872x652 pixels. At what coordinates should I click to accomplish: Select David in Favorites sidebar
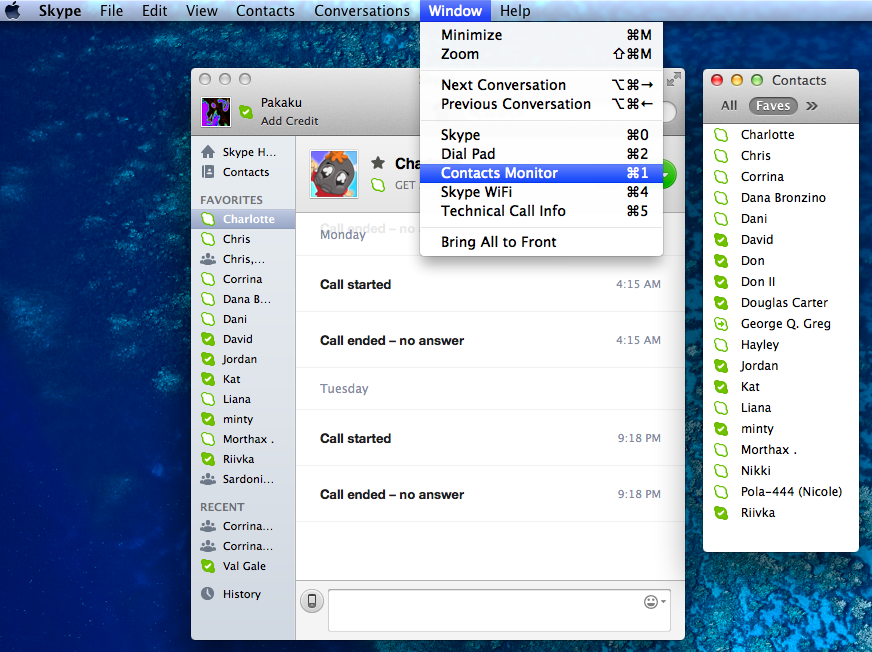(242, 339)
